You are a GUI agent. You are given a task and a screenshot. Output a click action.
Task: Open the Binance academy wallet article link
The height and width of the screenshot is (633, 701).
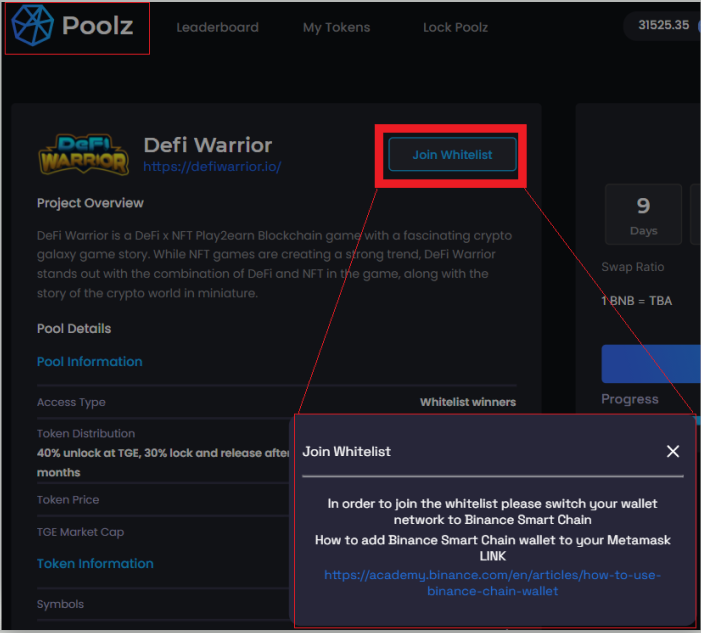point(492,583)
